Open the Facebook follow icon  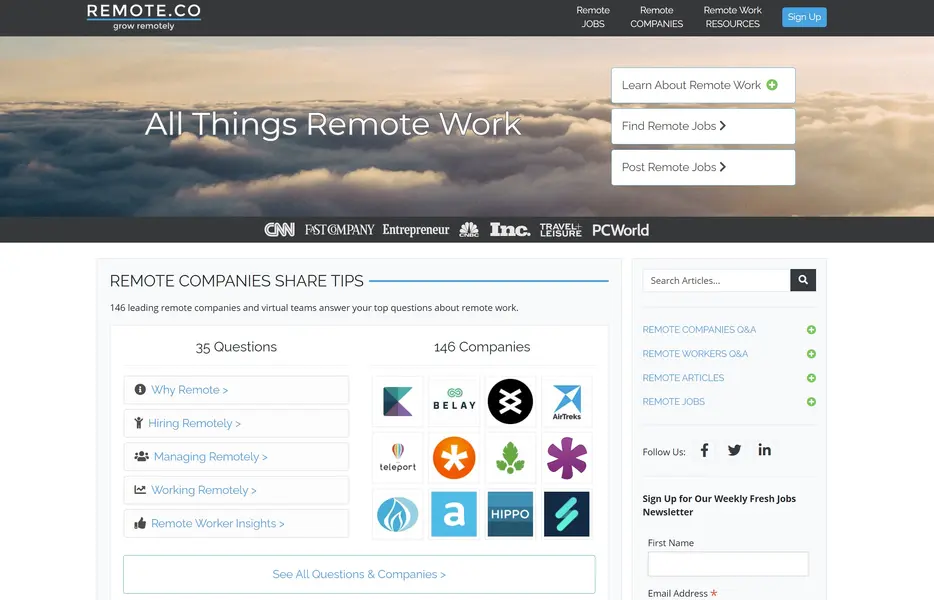(704, 450)
